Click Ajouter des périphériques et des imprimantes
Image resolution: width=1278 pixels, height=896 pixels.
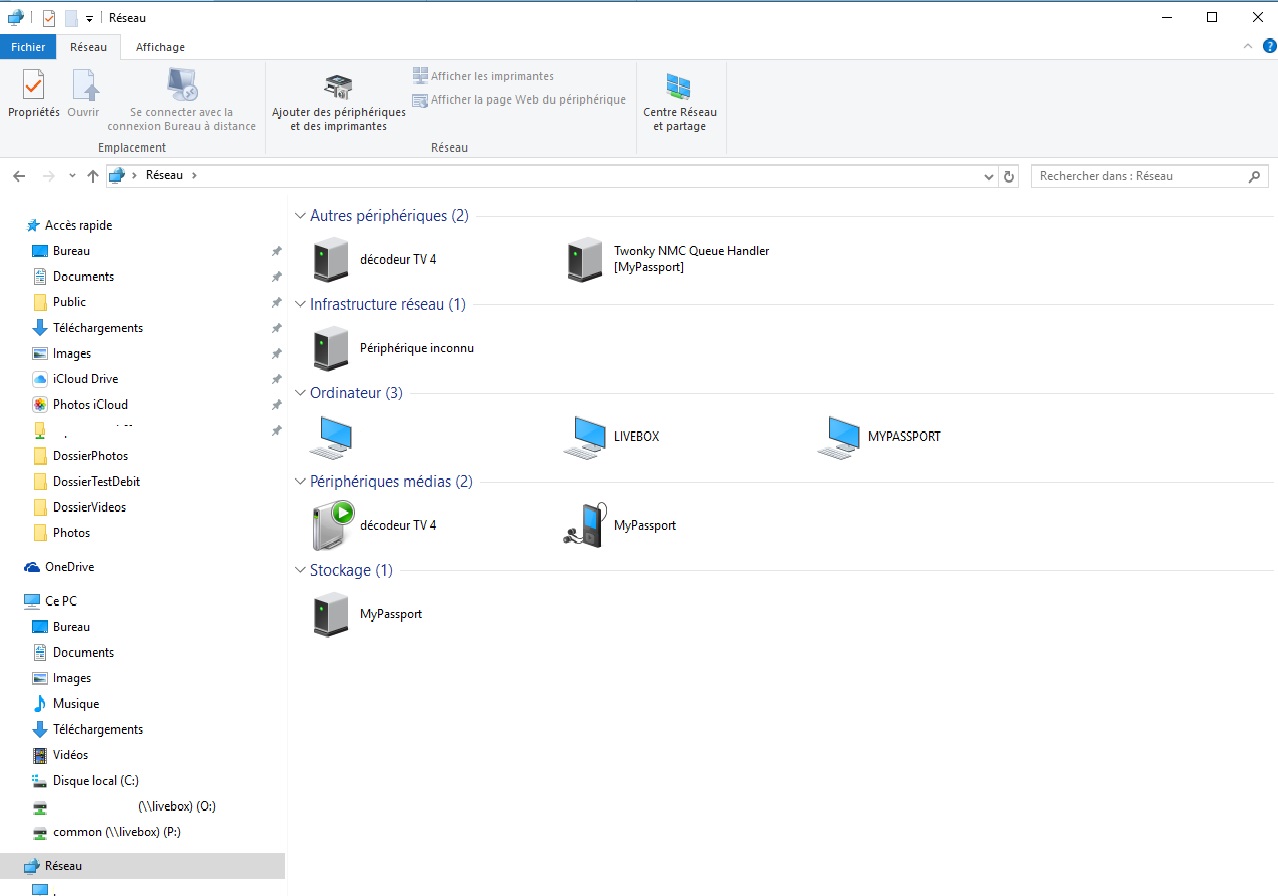339,101
